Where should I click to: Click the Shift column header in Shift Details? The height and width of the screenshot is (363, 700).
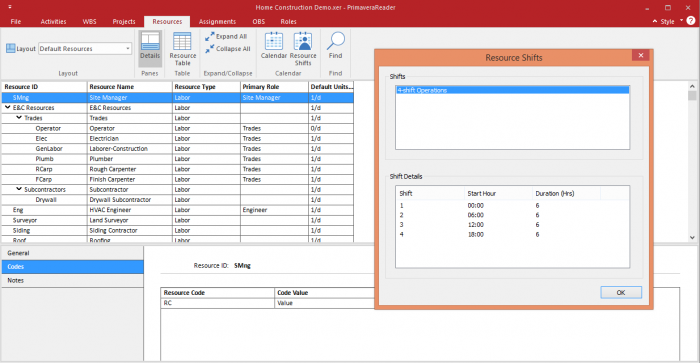click(430, 193)
